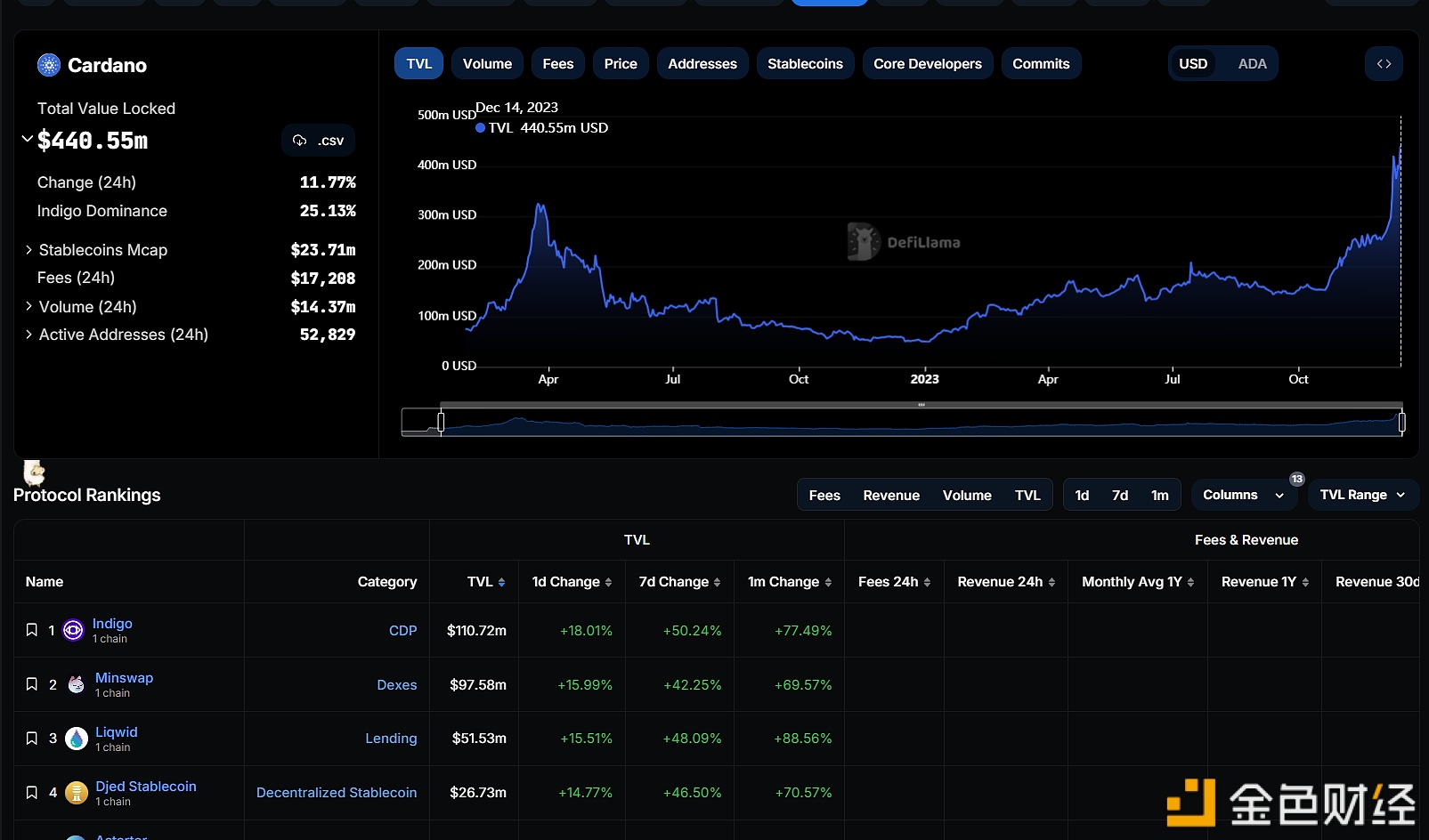Select the Volume rankings tab
The image size is (1429, 840).
[x=967, y=496]
